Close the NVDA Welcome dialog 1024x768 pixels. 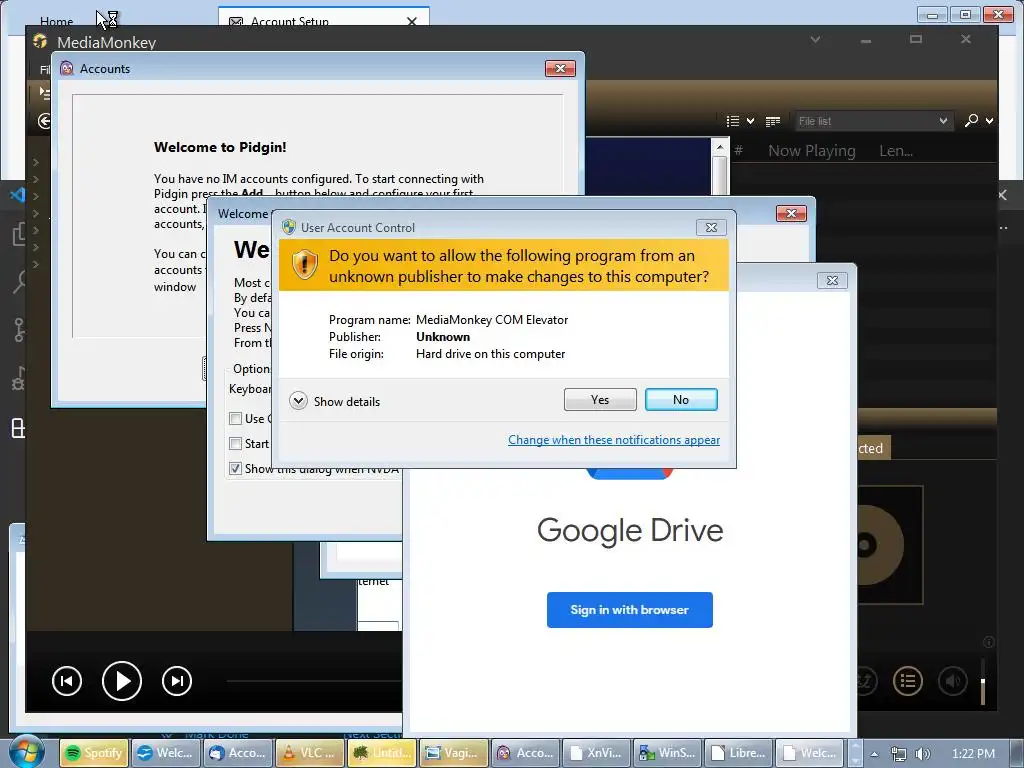pos(791,214)
